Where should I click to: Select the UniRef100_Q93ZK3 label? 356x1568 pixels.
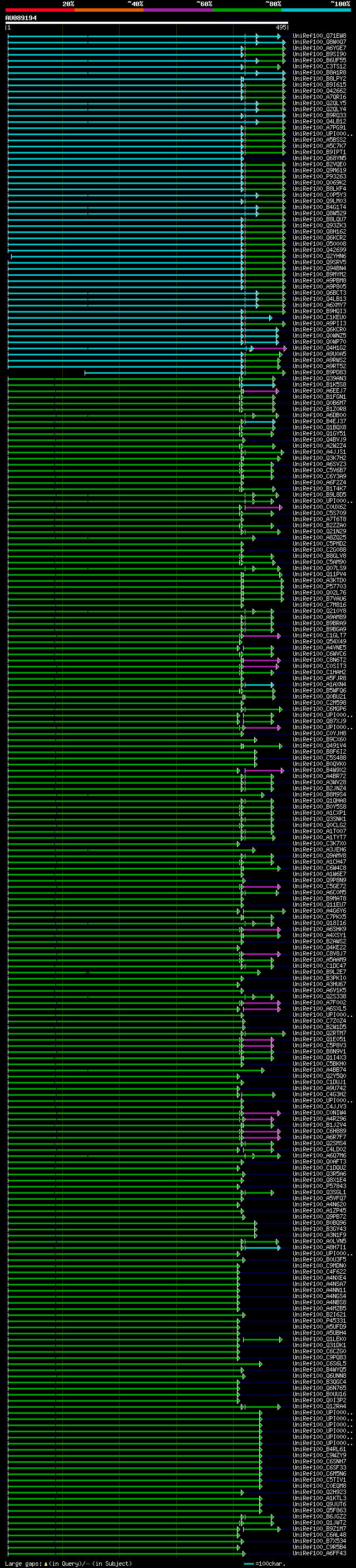click(319, 225)
